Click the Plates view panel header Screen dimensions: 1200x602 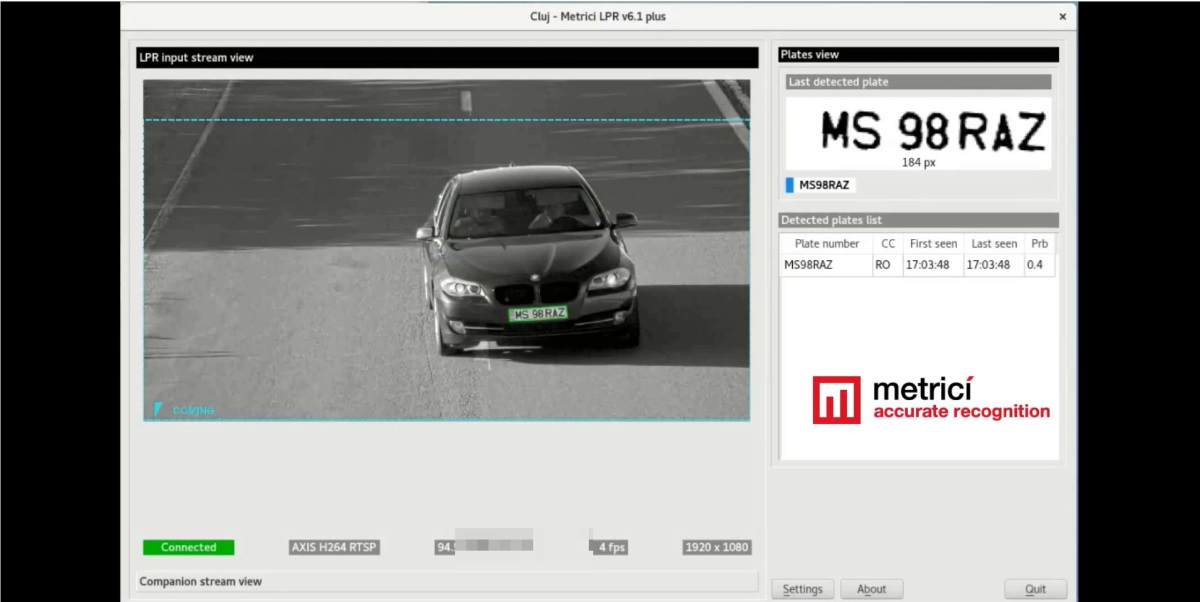tap(917, 55)
